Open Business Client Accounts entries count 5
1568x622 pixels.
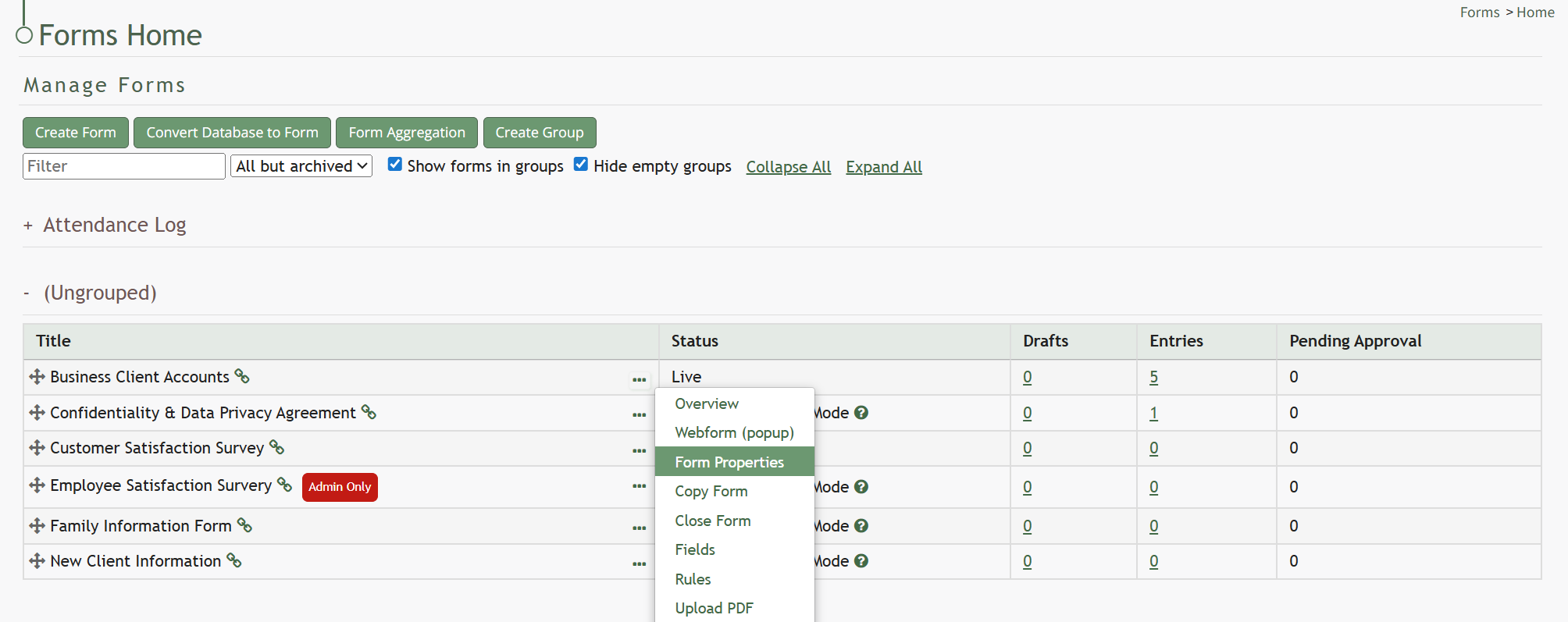[1153, 377]
